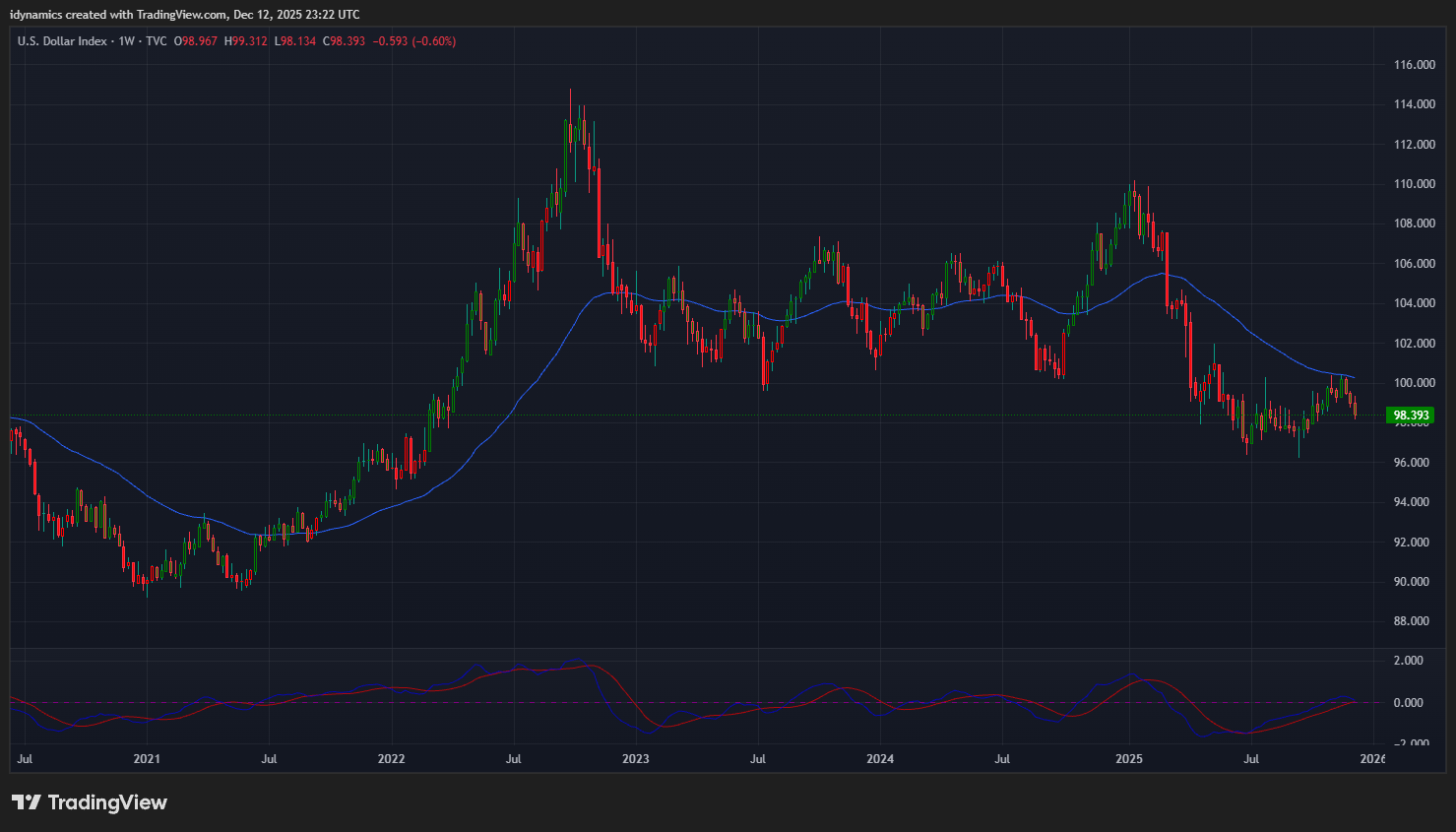Open the TradingView wordmark at bottom left
The width and height of the screenshot is (1456, 832).
point(107,802)
